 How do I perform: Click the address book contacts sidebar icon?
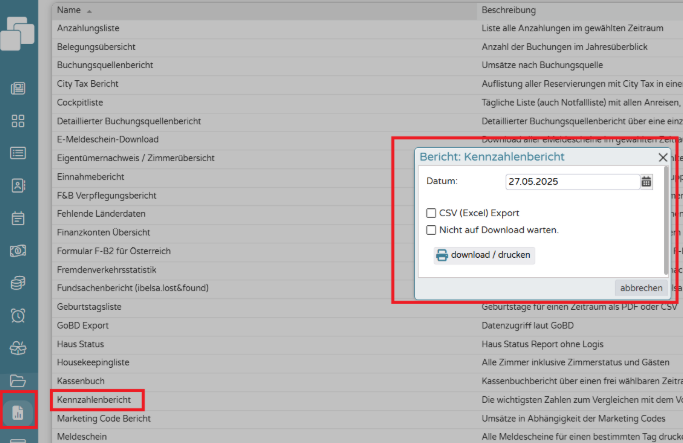[18, 185]
